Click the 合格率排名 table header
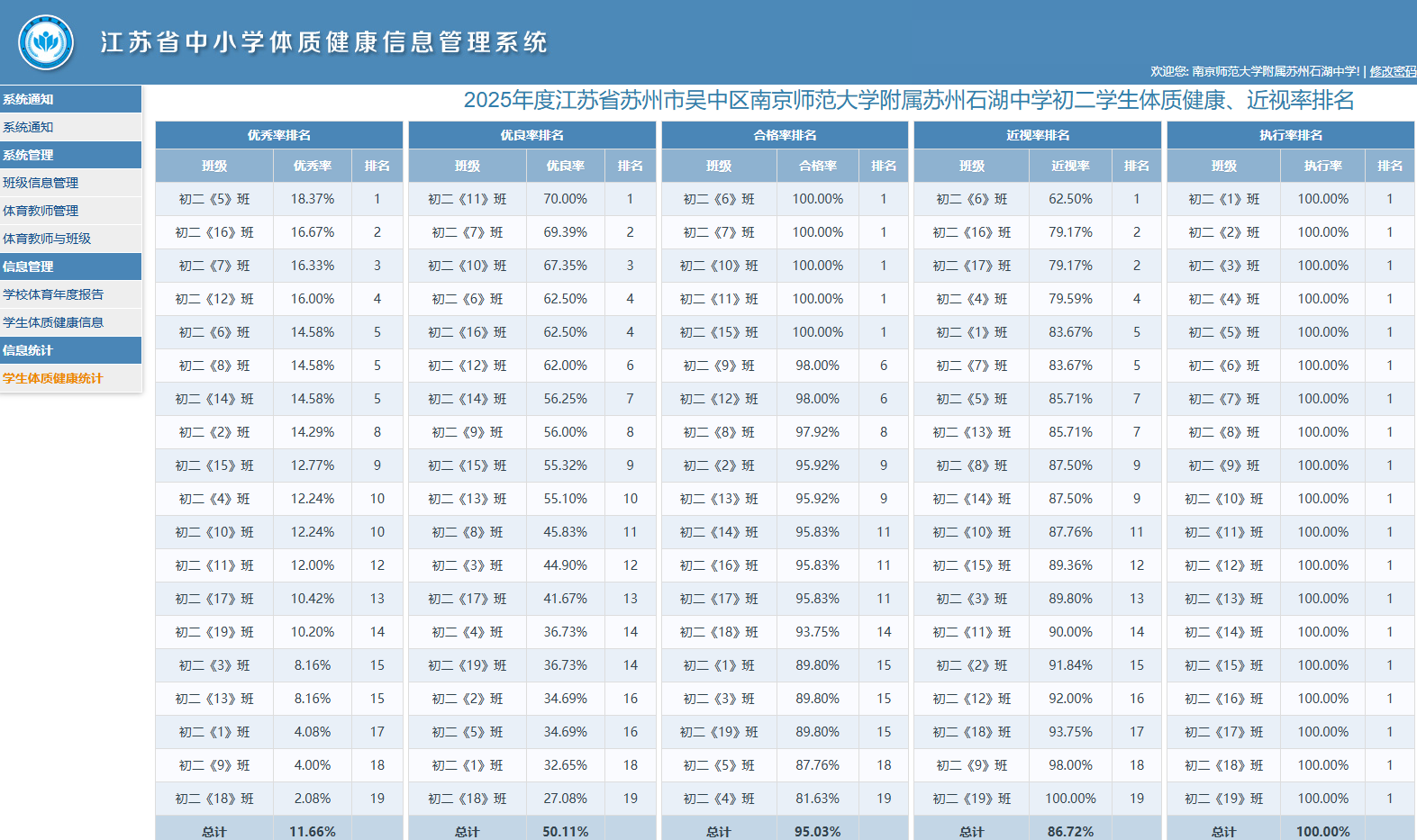This screenshot has height=840, width=1417. tap(785, 135)
